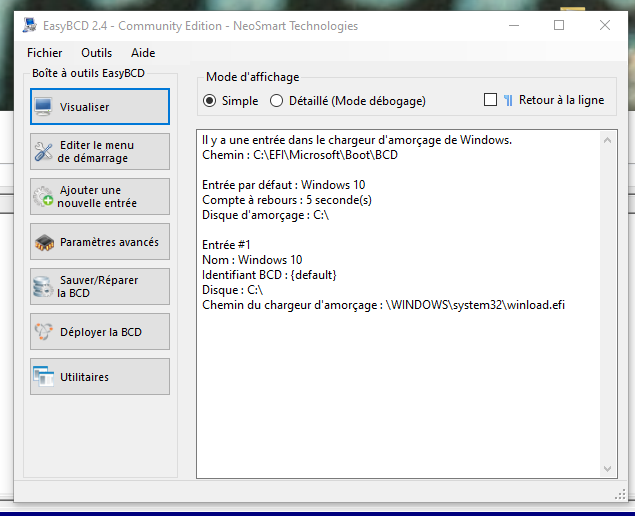Viewport: 635px width, 516px height.
Task: Click the line 'Entrée #1'
Action: pyautogui.click(x=226, y=245)
